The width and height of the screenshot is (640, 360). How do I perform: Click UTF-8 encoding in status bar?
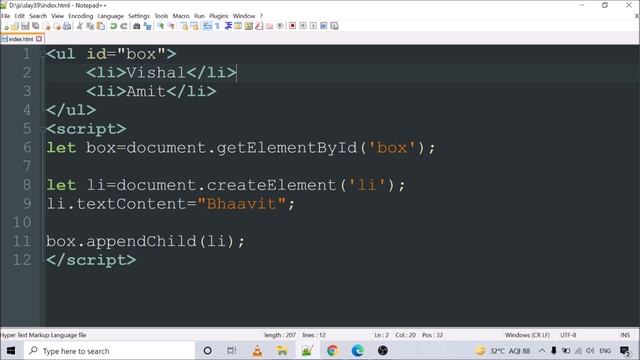tap(568, 335)
